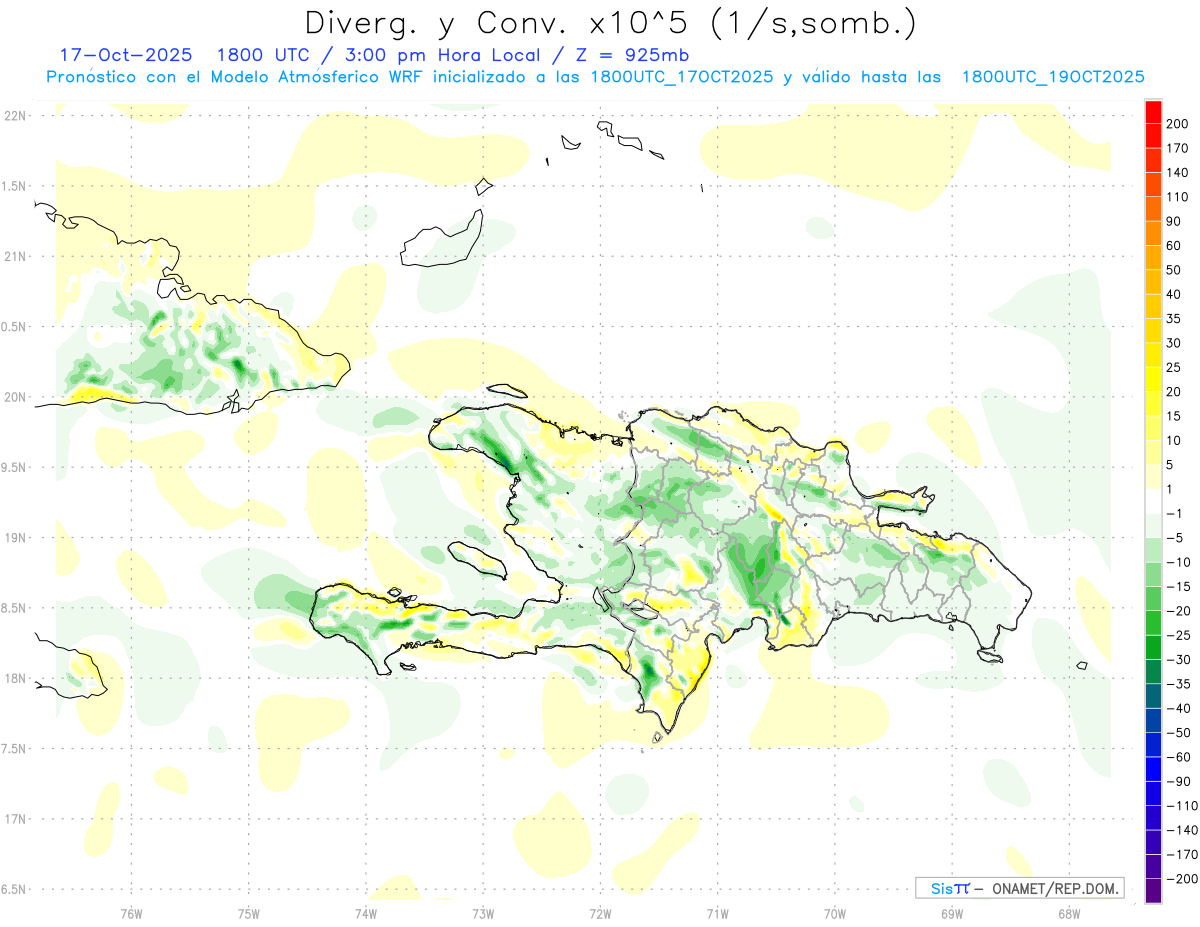Click the colorbar label '110'
This screenshot has height=927, width=1200.
point(1178,197)
